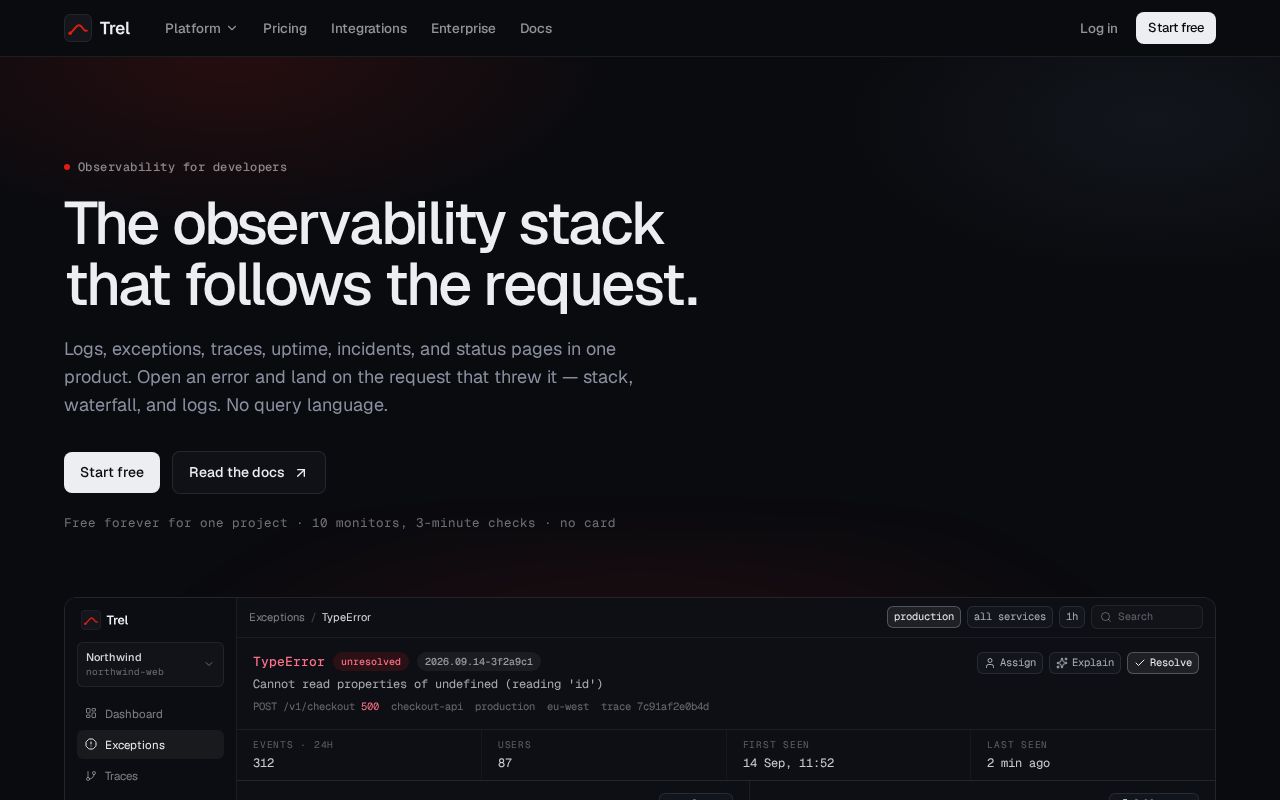The image size is (1280, 800).
Task: Click the Exceptions alert icon in the sidebar
Action: click(91, 745)
